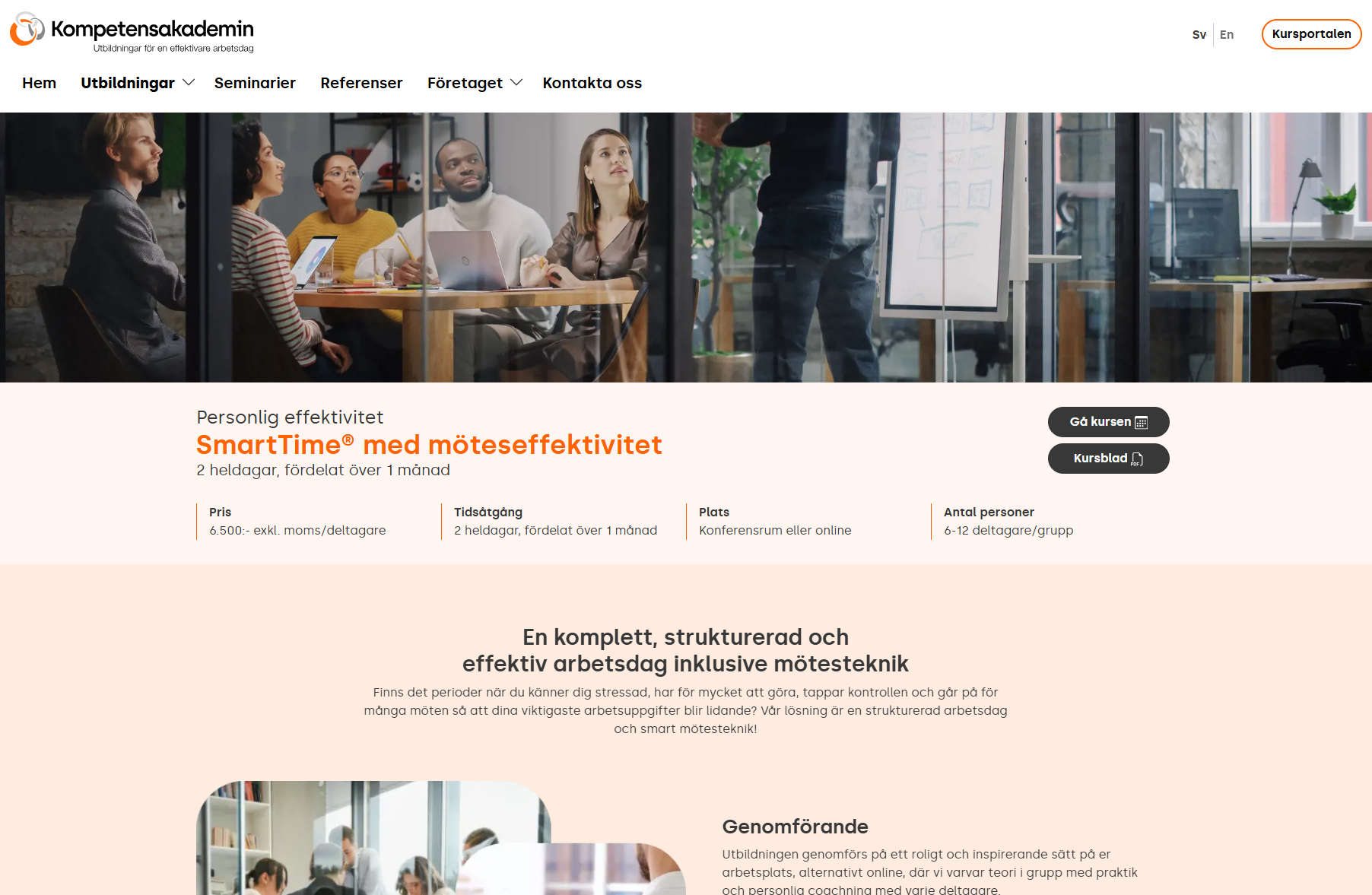Click the SmartTime® med möteseffektivitet heading
1372x895 pixels.
coord(429,445)
